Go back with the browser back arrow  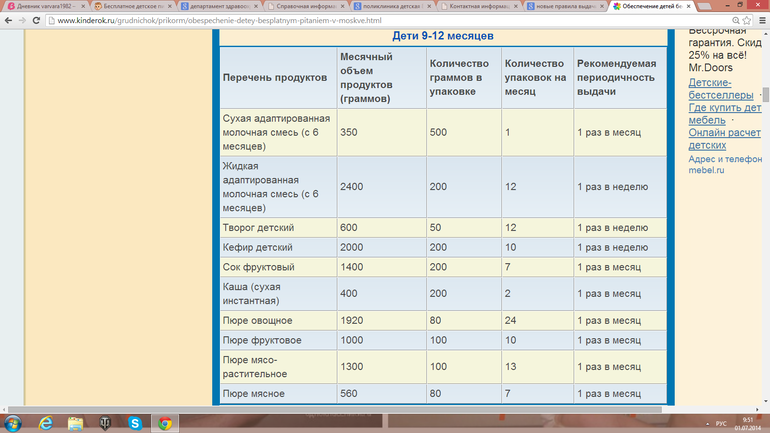[x=8, y=21]
